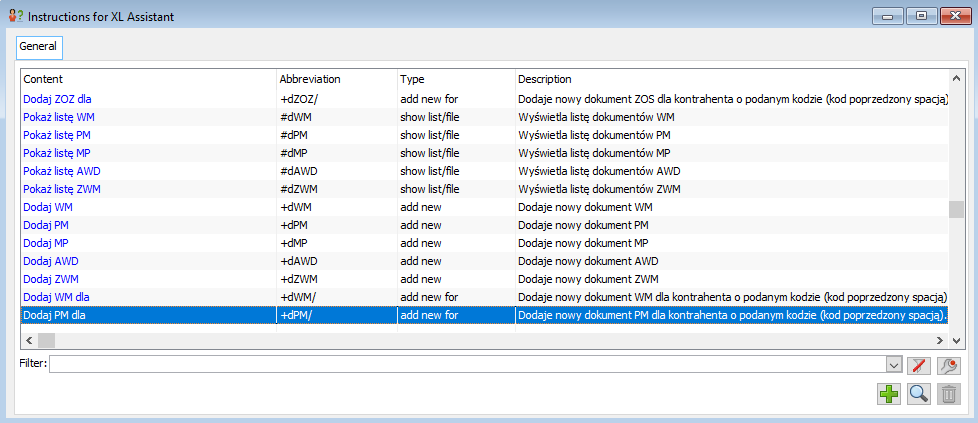
Task: Click inside the Filter text field
Action: click(x=468, y=364)
